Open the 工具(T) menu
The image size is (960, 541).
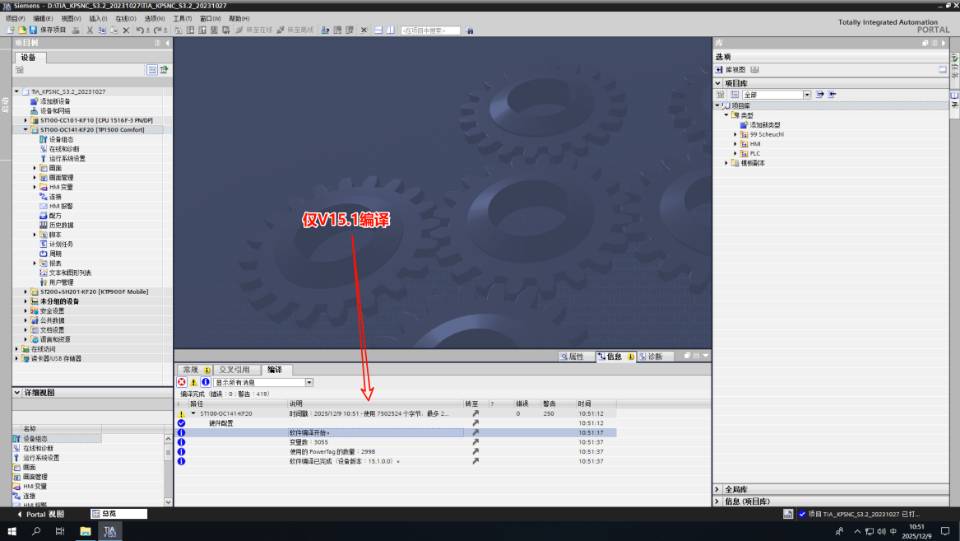tap(182, 18)
